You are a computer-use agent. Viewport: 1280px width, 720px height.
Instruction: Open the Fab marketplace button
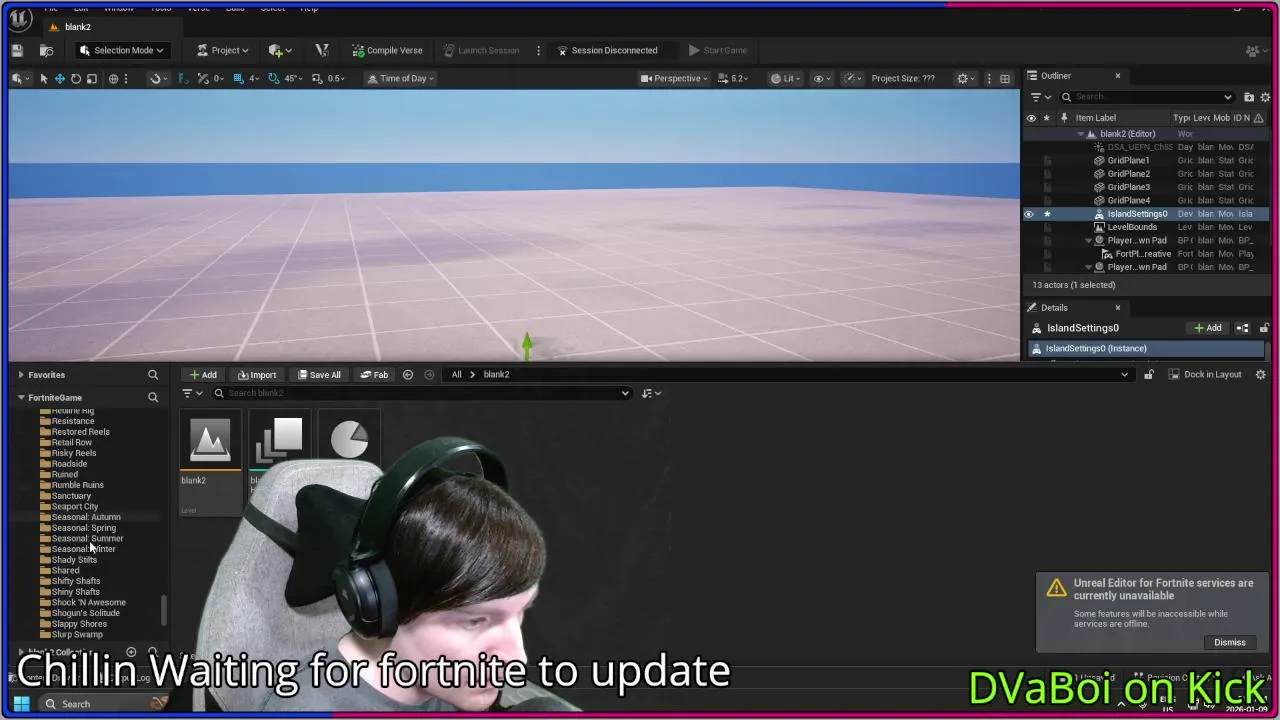tap(374, 375)
